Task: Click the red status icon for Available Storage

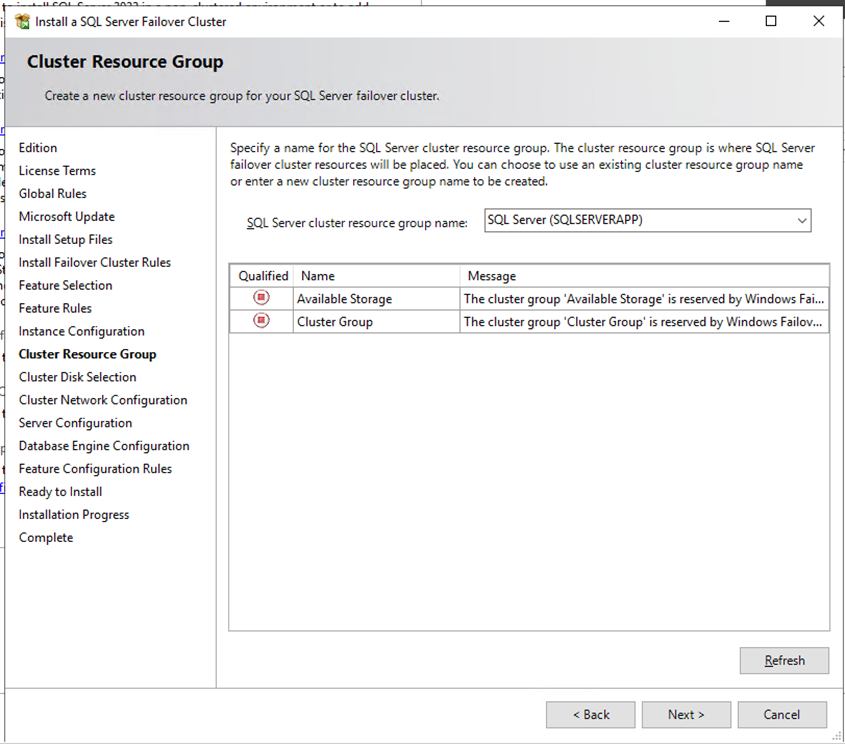Action: coord(261,297)
